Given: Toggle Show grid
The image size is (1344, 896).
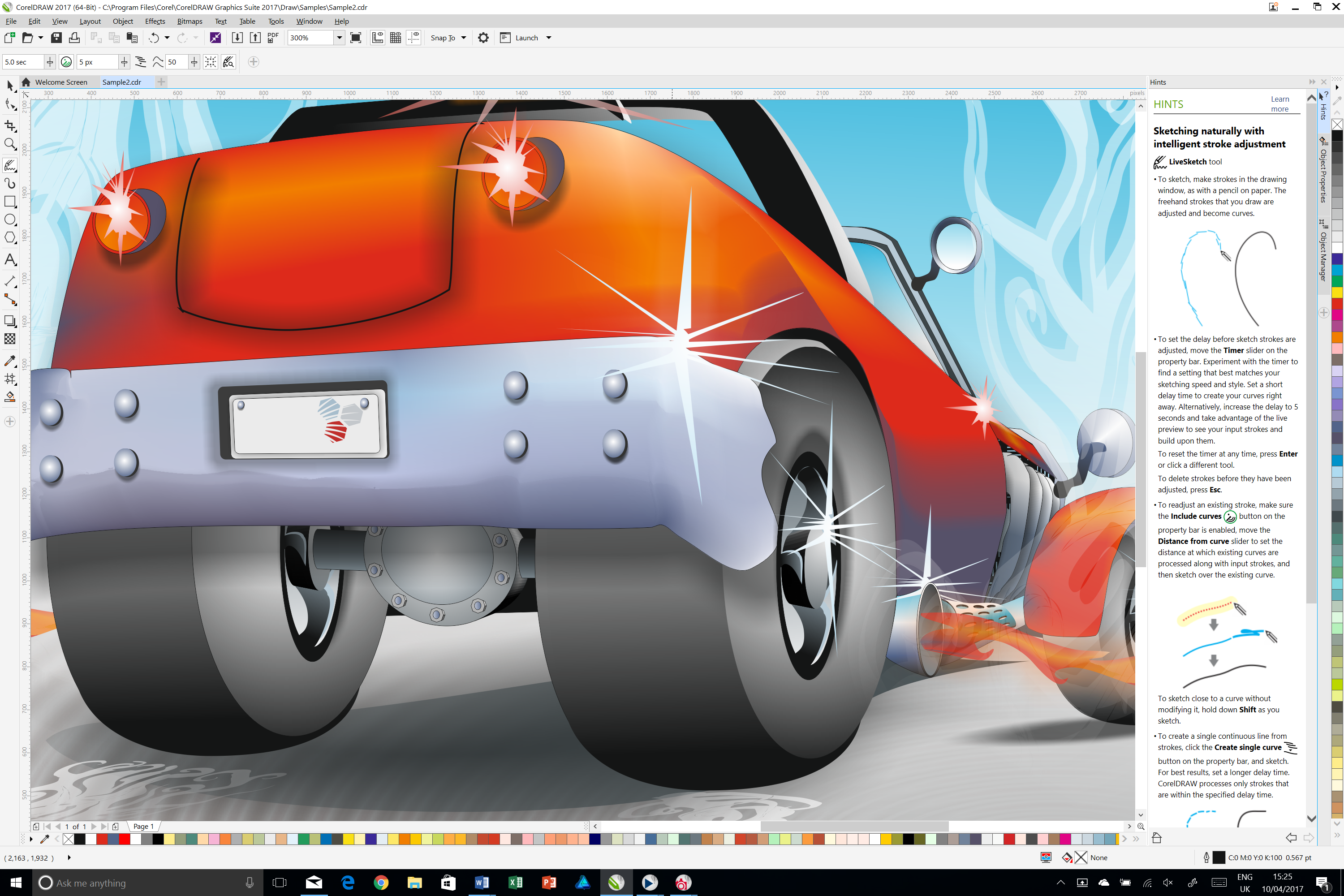Looking at the screenshot, I should click(x=396, y=38).
